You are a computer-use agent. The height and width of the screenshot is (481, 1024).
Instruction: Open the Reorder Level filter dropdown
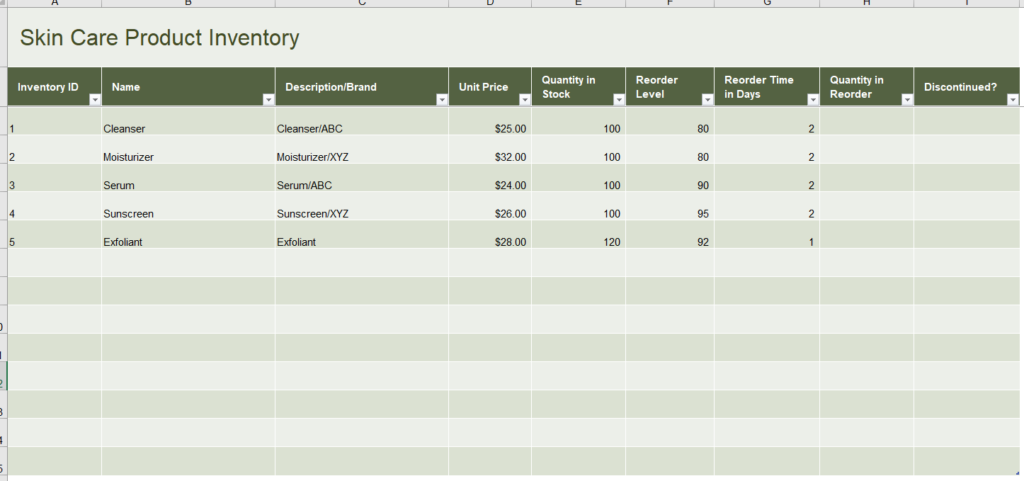point(708,100)
